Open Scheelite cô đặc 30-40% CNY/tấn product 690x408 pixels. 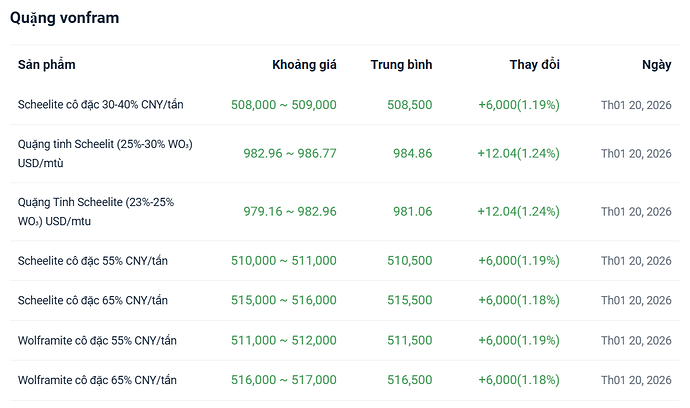[101, 104]
